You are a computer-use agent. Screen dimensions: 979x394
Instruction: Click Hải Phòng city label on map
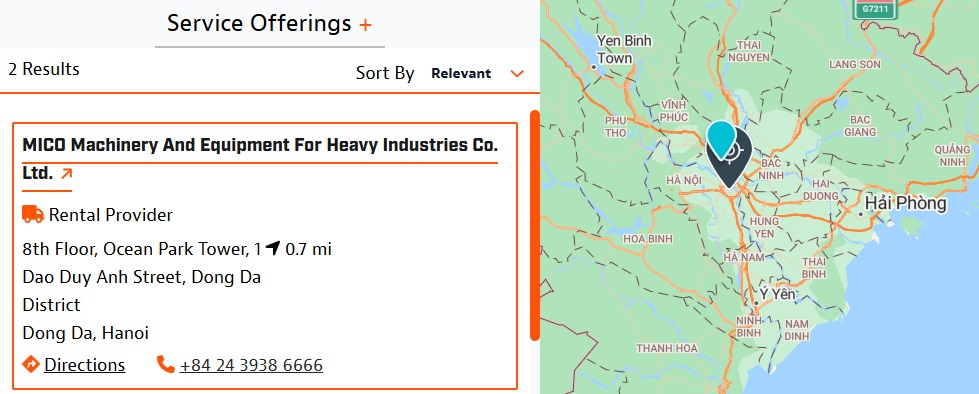coord(906,204)
